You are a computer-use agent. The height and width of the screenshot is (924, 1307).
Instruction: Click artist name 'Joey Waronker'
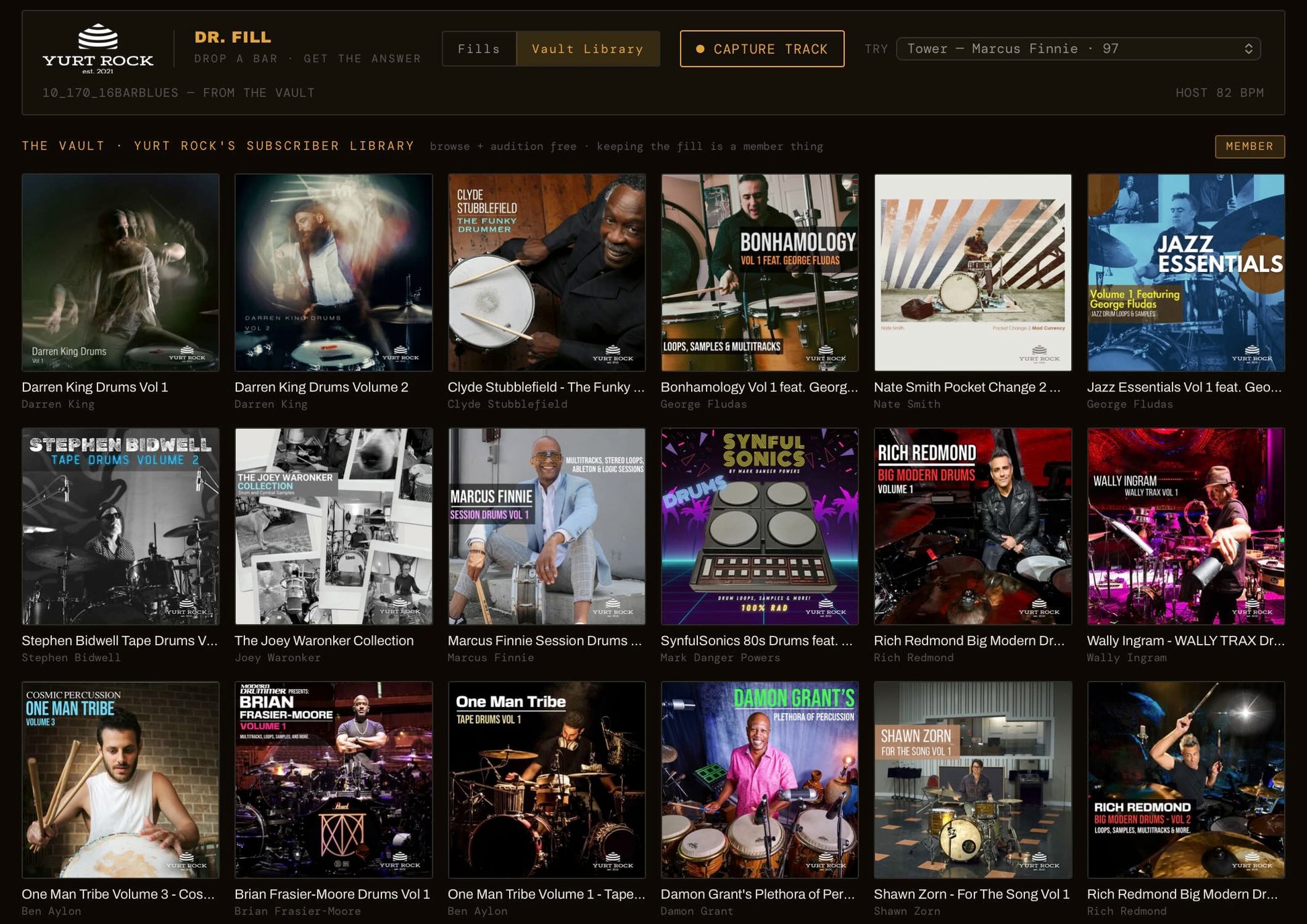[277, 658]
